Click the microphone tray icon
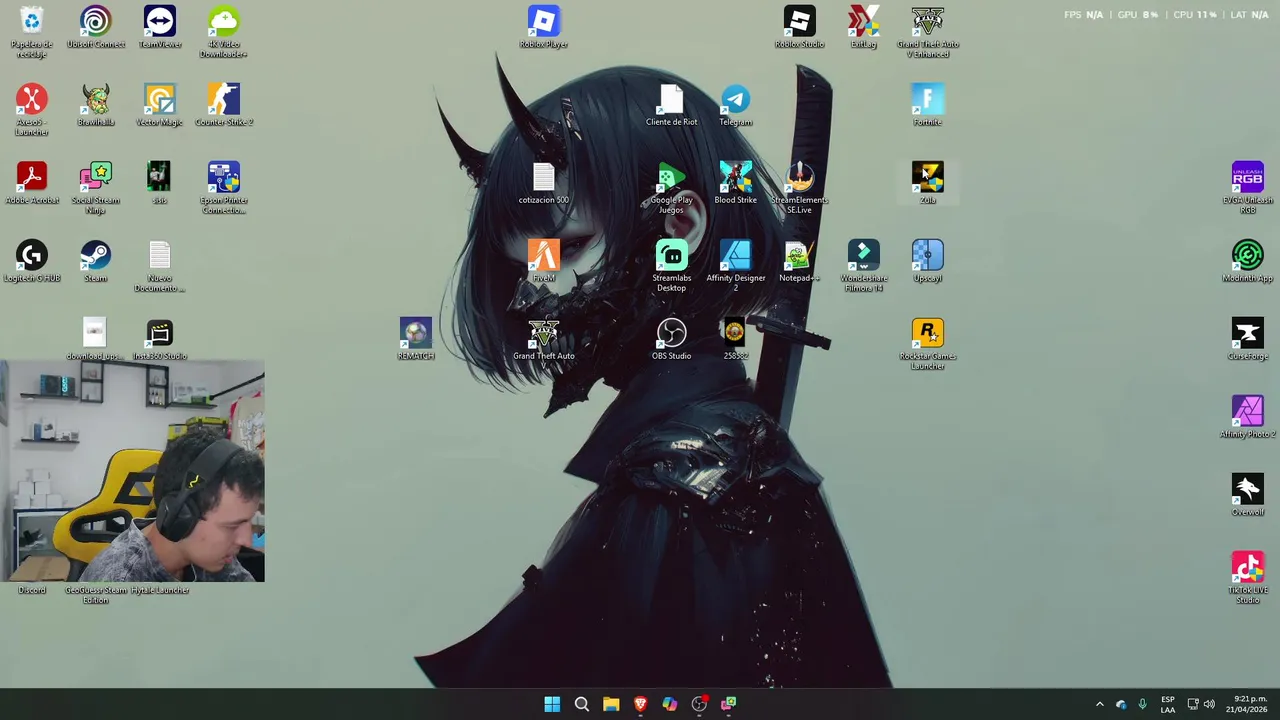 (x=1143, y=704)
